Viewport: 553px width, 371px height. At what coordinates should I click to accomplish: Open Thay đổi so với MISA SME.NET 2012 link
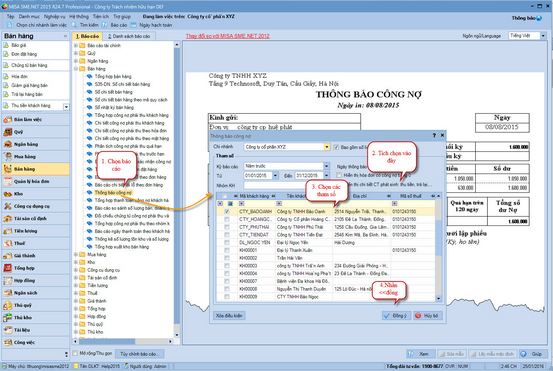[228, 36]
